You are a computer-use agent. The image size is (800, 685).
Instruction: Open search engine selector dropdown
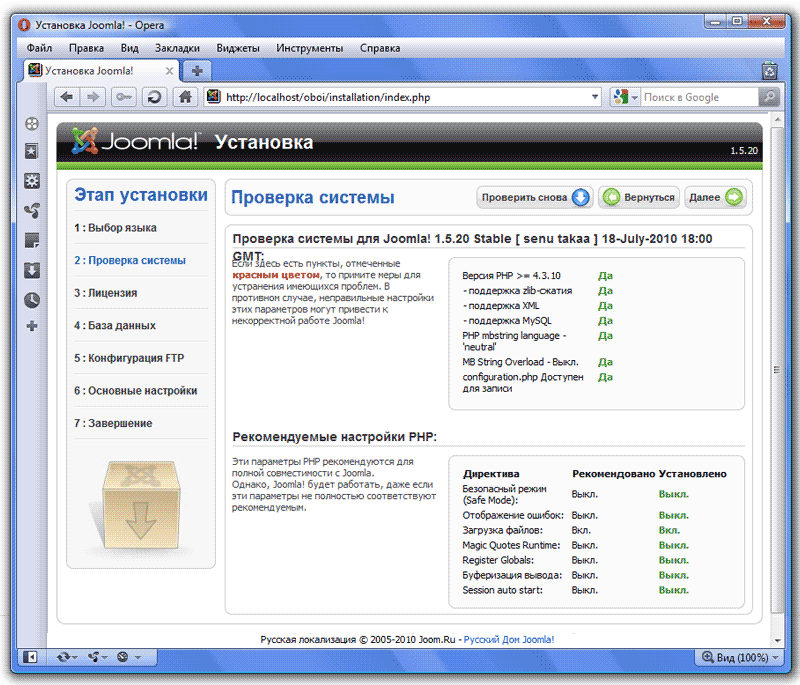626,97
